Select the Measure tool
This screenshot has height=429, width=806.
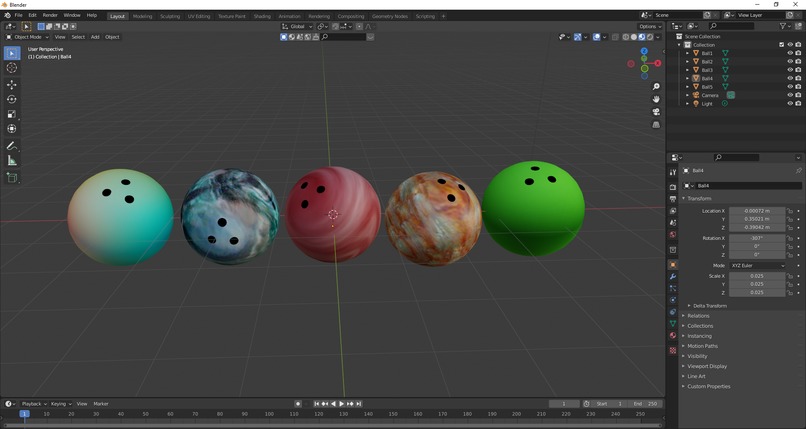coord(12,161)
